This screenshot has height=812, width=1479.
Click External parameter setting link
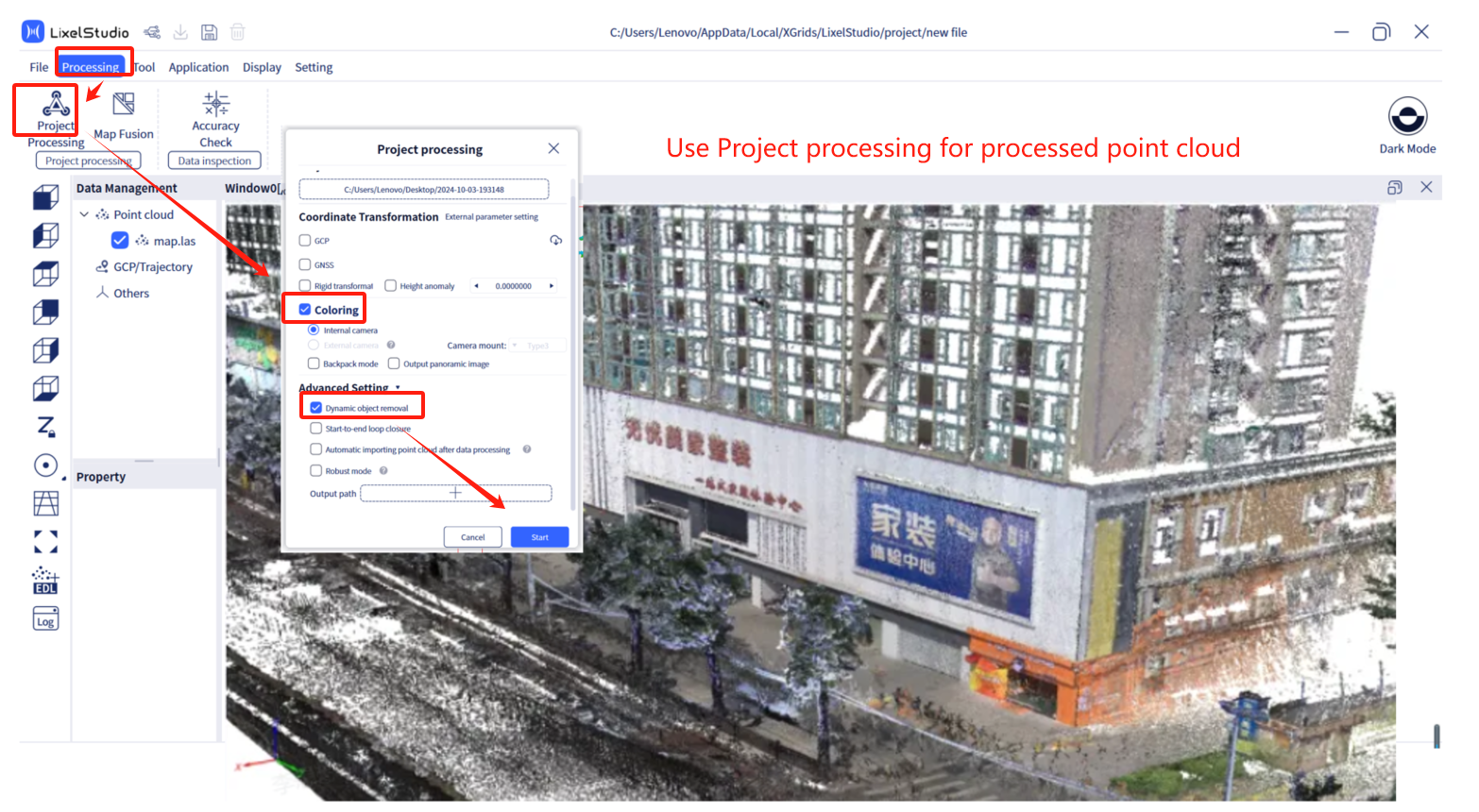click(491, 217)
